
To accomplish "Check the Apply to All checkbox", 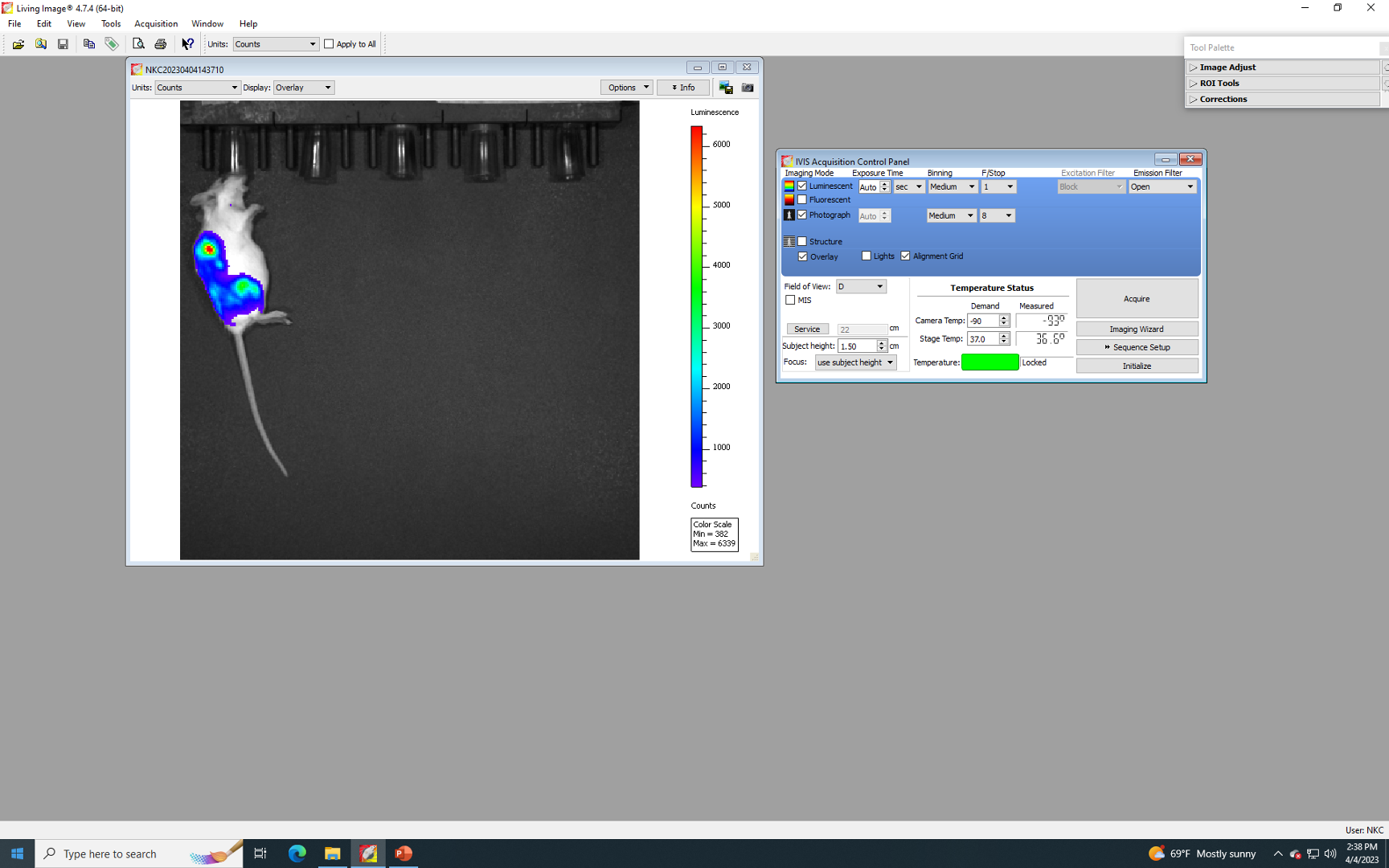I will tap(329, 44).
